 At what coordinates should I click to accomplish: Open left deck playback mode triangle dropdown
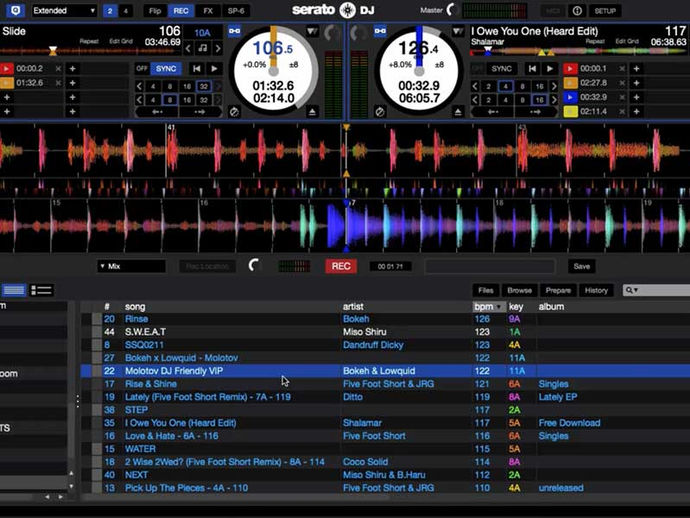tap(312, 31)
